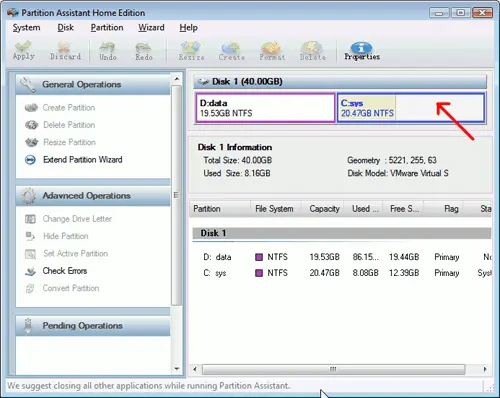This screenshot has width=500, height=398.
Task: Click the Partition Assistant title bar icon
Action: pos(13,13)
